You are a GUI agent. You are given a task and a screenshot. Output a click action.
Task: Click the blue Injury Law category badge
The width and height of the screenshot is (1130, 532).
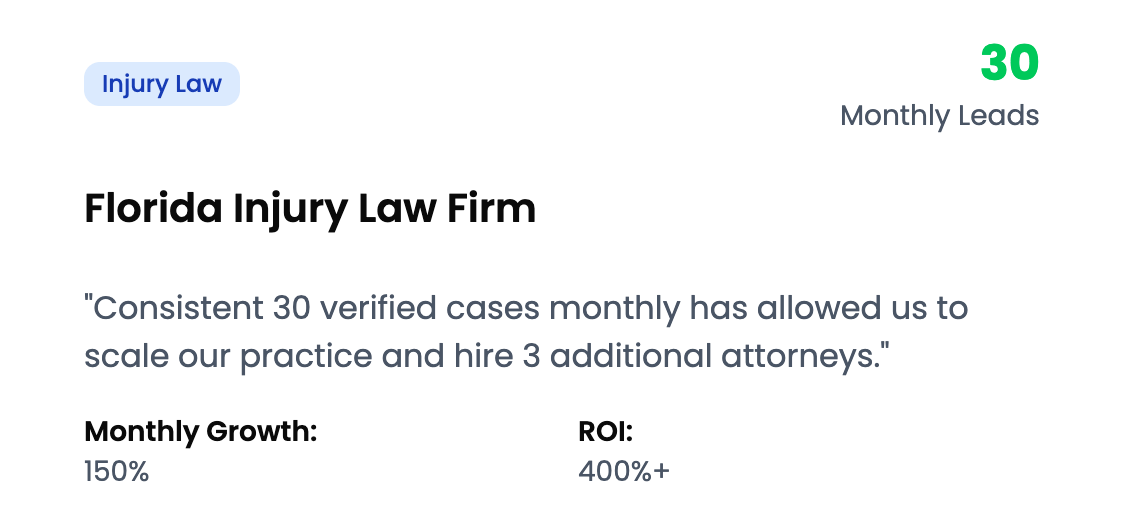click(x=161, y=84)
